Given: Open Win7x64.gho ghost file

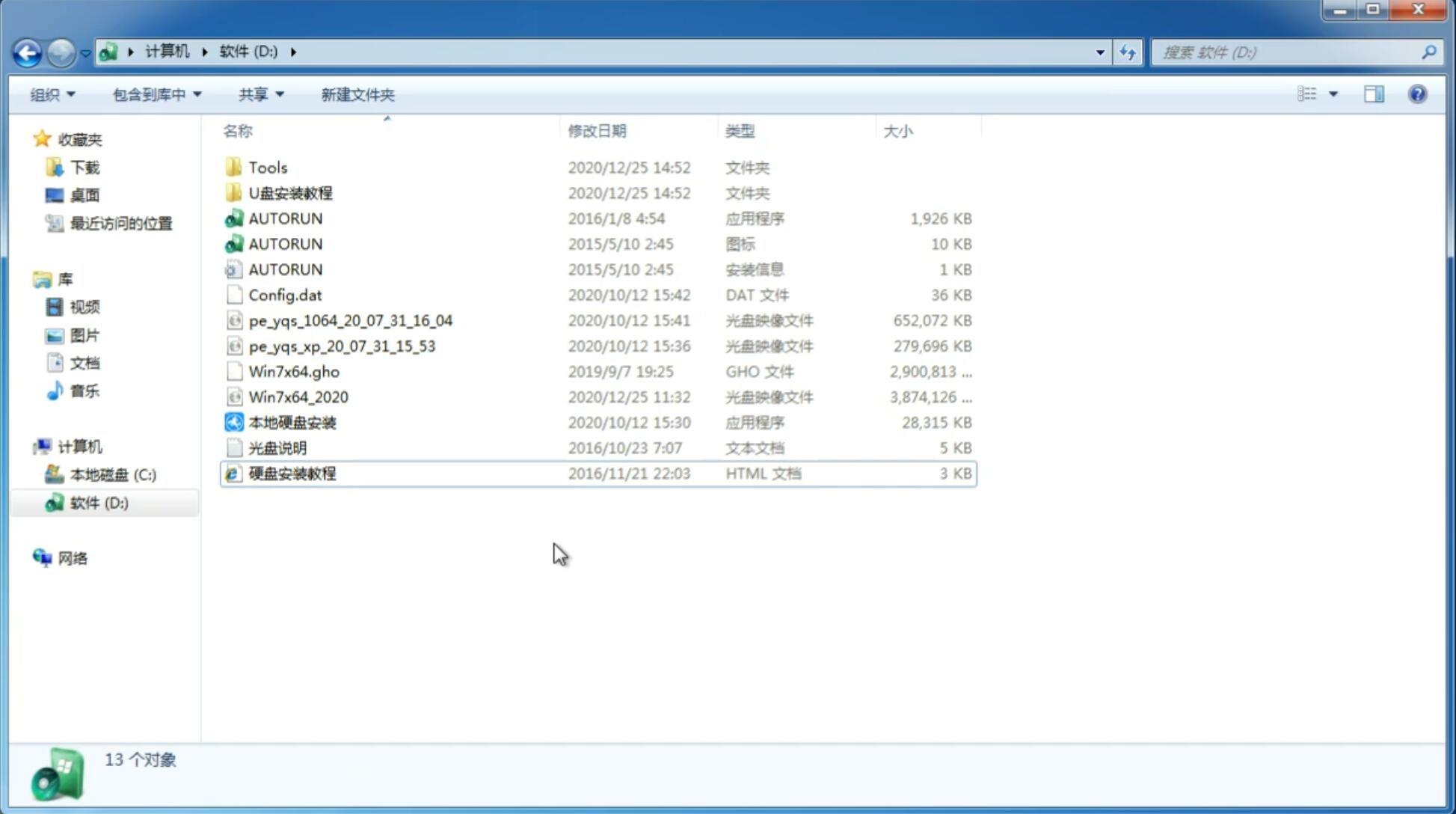Looking at the screenshot, I should tap(294, 371).
